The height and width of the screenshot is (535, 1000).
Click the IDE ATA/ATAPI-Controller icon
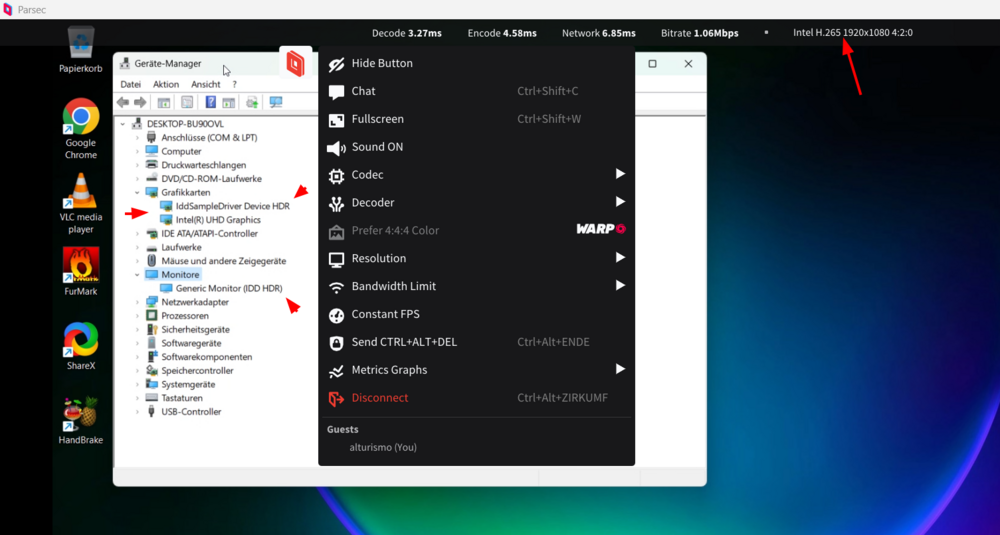(x=151, y=233)
